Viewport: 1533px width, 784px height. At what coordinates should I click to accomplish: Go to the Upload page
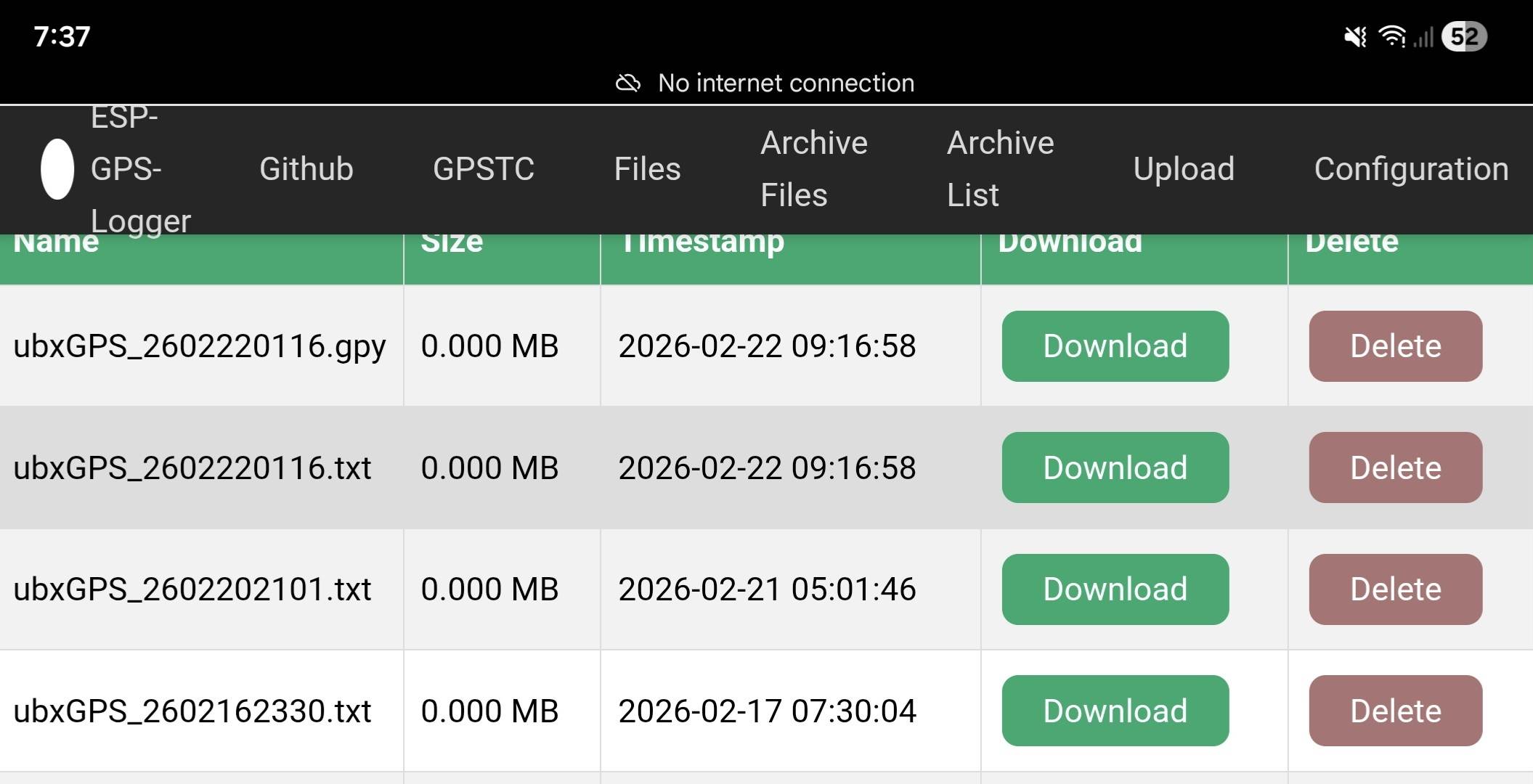(x=1183, y=169)
